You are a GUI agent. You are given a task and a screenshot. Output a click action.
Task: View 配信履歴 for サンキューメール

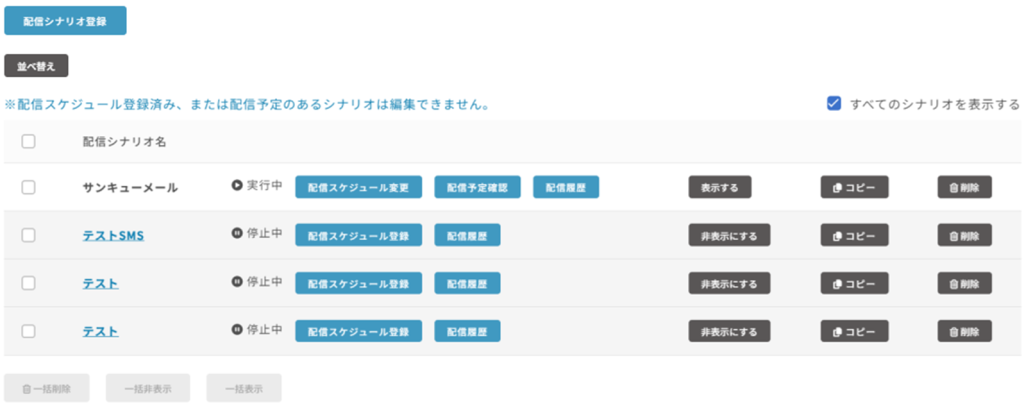[x=566, y=187]
